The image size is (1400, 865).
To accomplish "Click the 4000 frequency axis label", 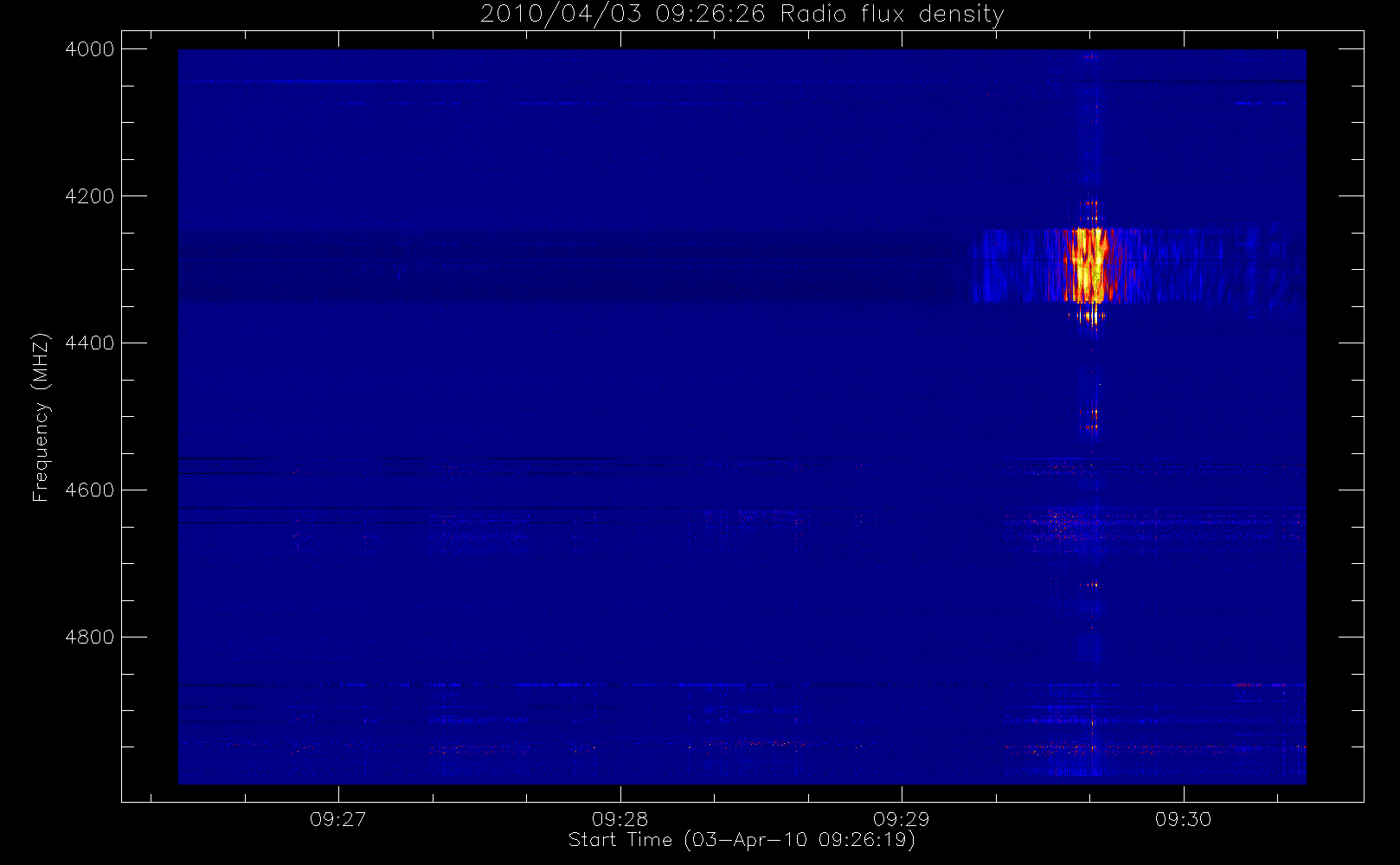I will coord(90,49).
